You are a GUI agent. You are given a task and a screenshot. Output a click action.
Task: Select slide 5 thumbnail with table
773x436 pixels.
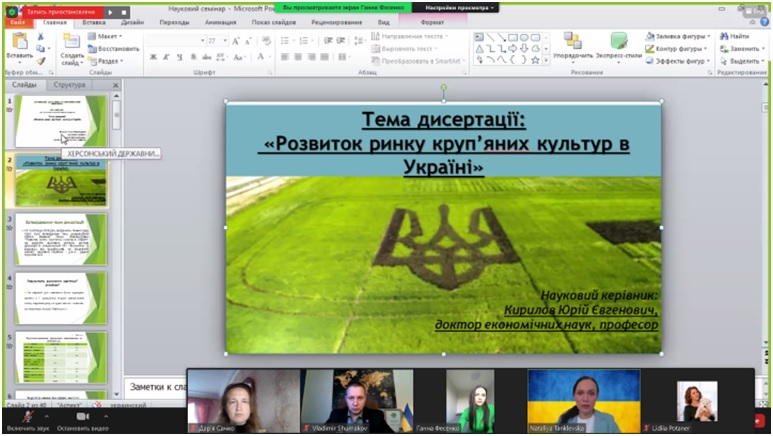point(61,358)
